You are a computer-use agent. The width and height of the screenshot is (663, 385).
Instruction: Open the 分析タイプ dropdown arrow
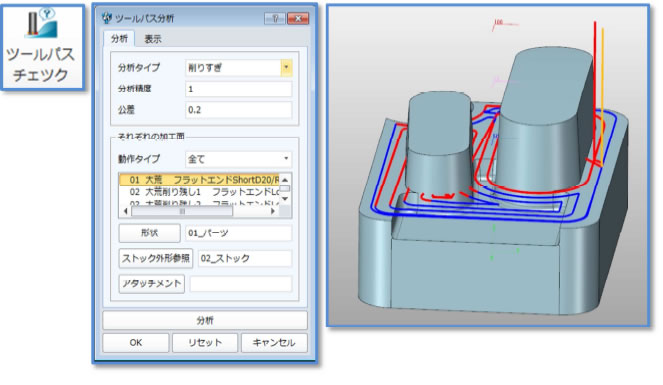(x=286, y=68)
